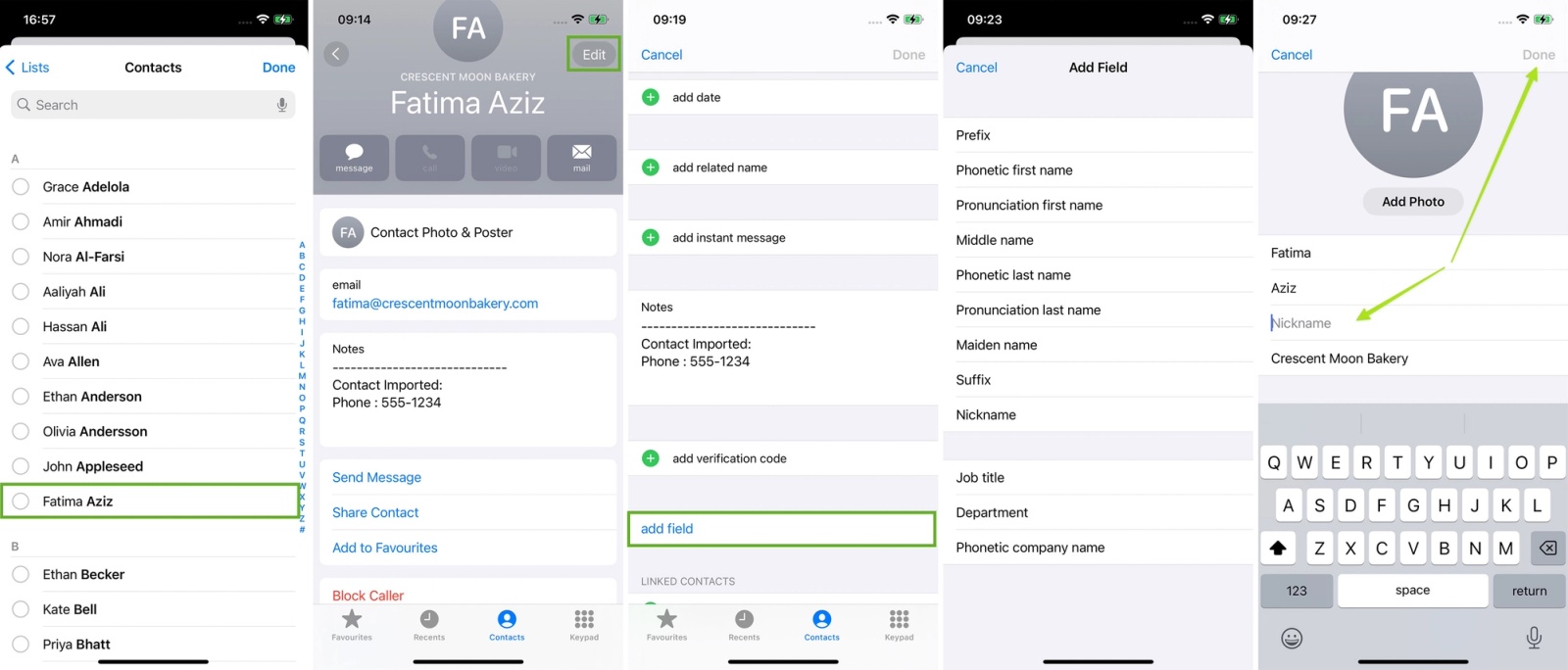1568x670 pixels.
Task: Tap the green plus beside add instant message
Action: point(651,237)
